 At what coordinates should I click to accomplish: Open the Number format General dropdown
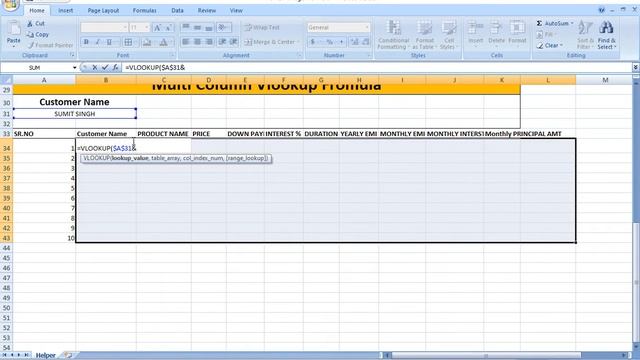click(x=367, y=27)
